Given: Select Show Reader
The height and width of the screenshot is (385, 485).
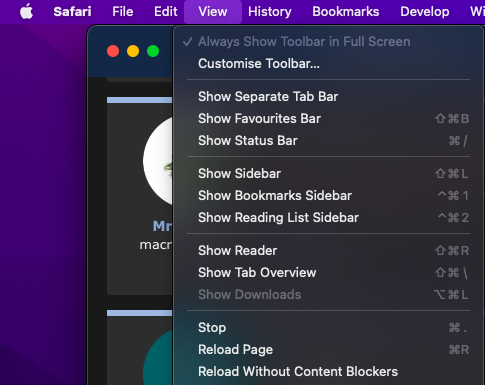Looking at the screenshot, I should [x=328, y=251].
